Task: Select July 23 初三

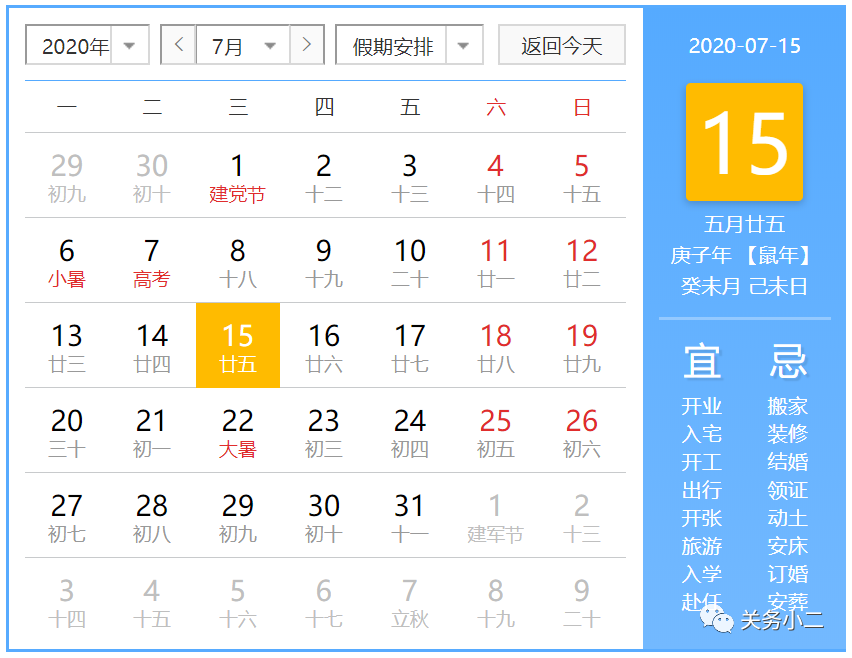Action: (324, 431)
